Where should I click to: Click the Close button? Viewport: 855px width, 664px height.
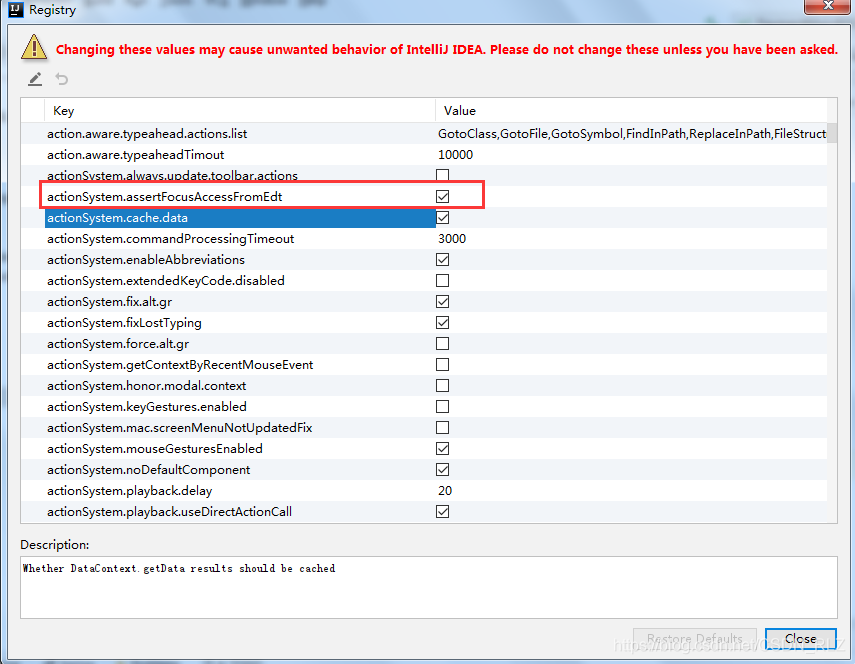(x=800, y=639)
